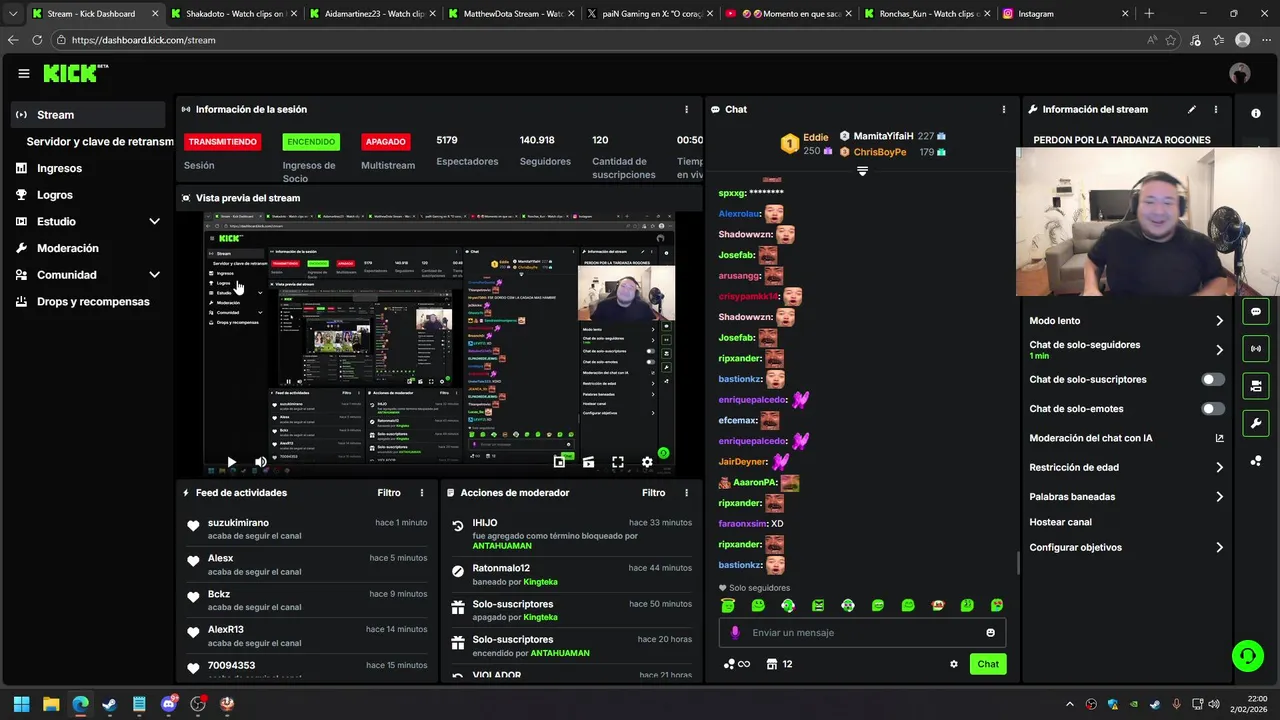The width and height of the screenshot is (1280, 720).
Task: Click suzukimirano follower entry
Action: click(308, 529)
